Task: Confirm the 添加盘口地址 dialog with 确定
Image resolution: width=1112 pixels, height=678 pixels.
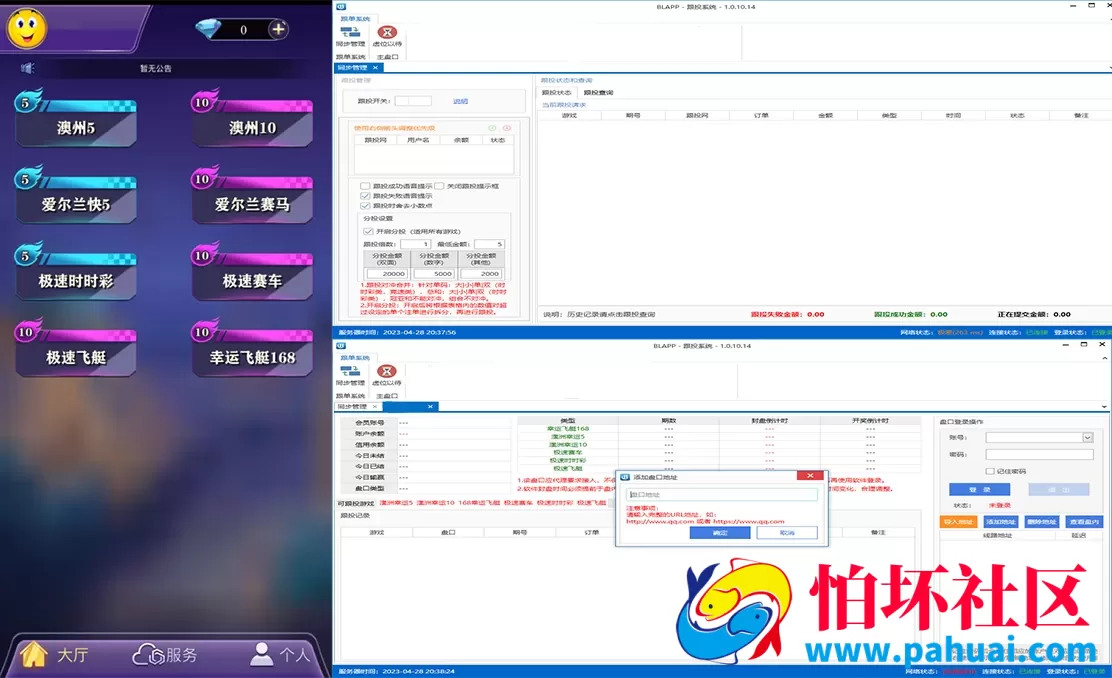Action: tap(720, 531)
